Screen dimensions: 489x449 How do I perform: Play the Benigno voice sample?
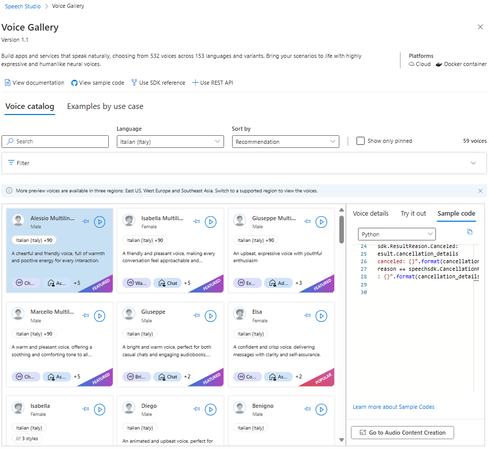(x=321, y=409)
